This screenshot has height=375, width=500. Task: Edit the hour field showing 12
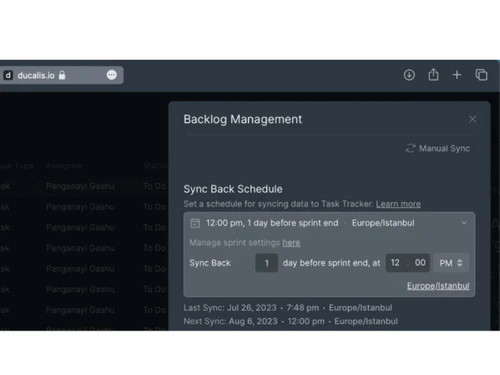tap(395, 263)
